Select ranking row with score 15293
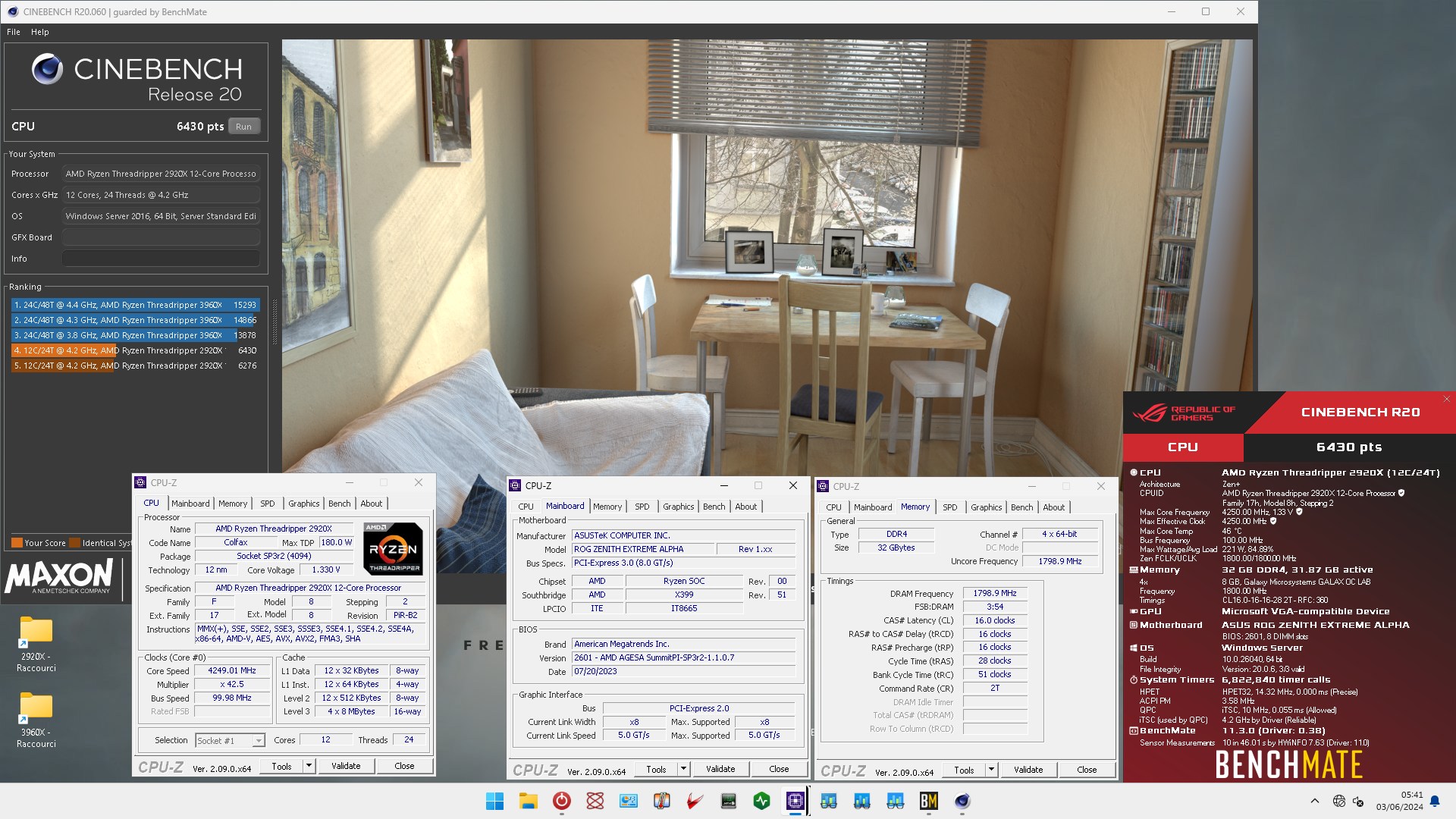 [x=135, y=305]
